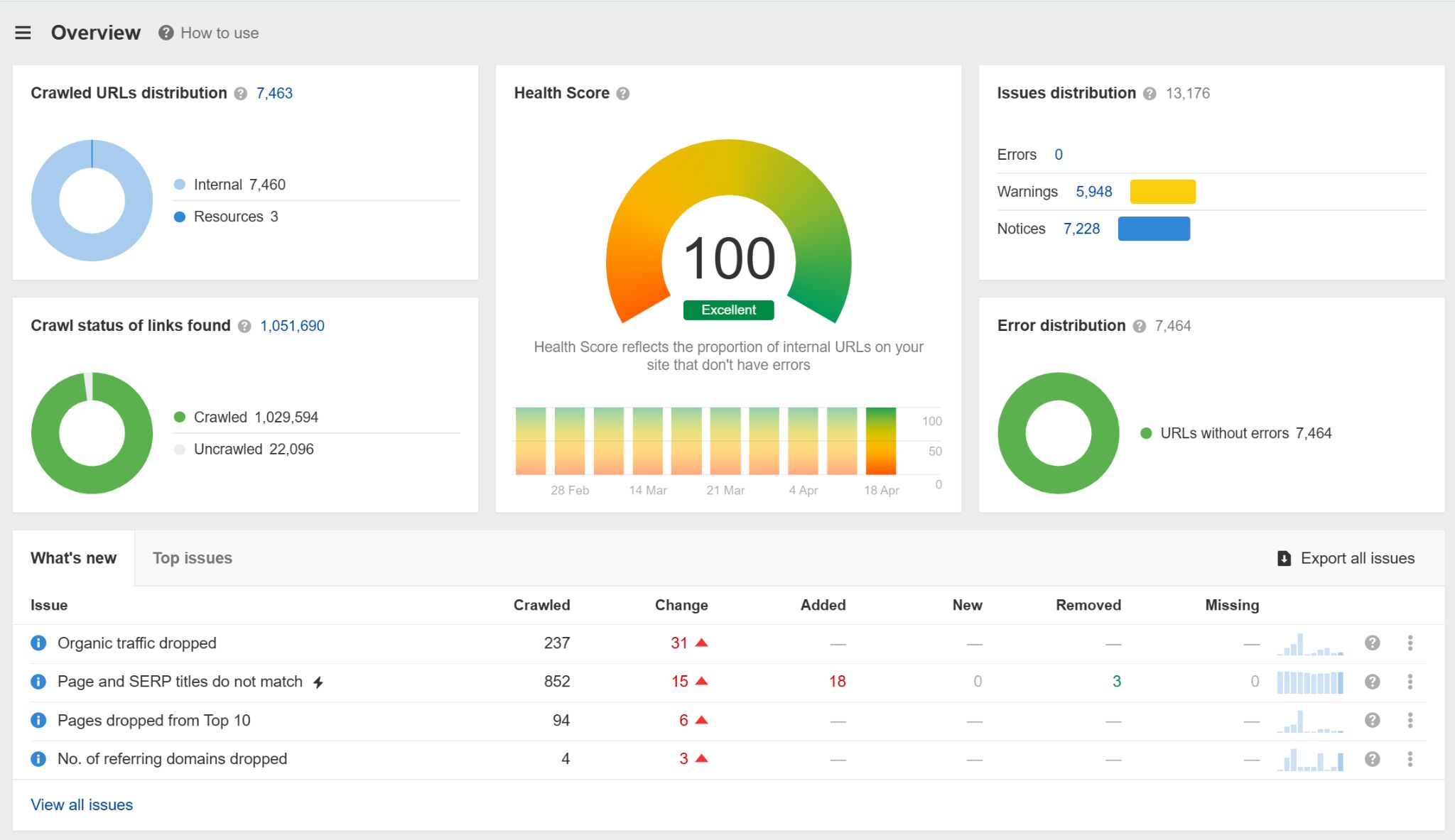The image size is (1455, 840).
Task: Click the Error distribution help icon
Action: [1140, 326]
